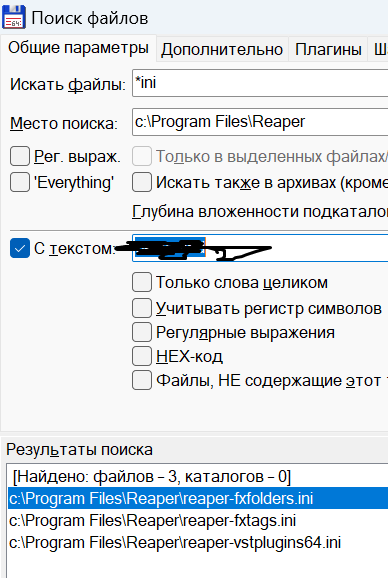Enable Только слова целиком option
Screen dimensions: 388x578
142,282
